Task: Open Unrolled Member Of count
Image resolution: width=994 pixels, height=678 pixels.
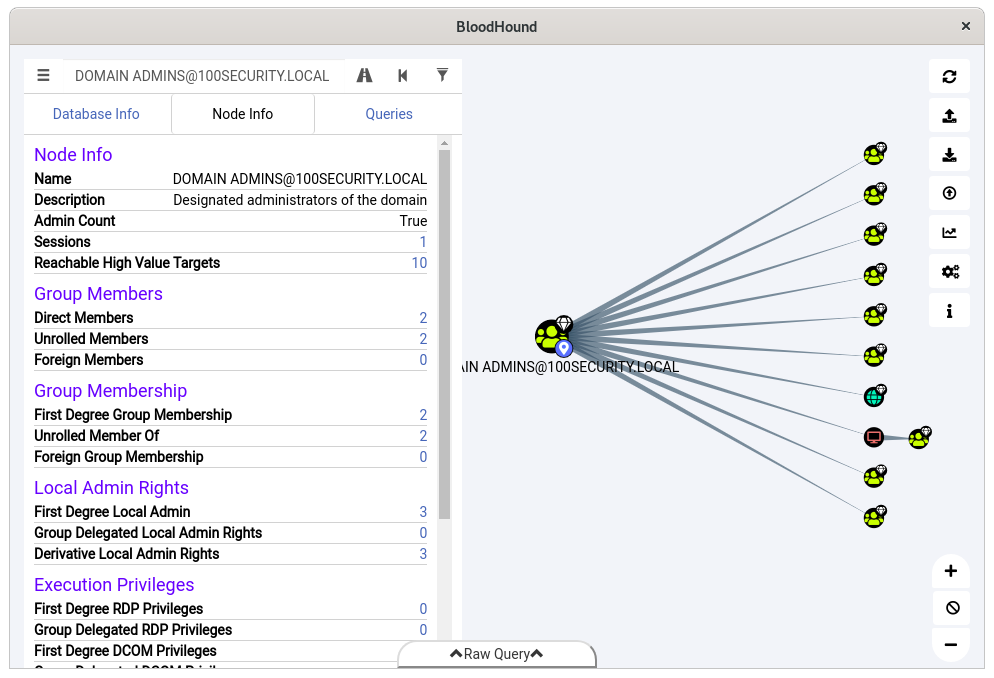Action: click(423, 436)
